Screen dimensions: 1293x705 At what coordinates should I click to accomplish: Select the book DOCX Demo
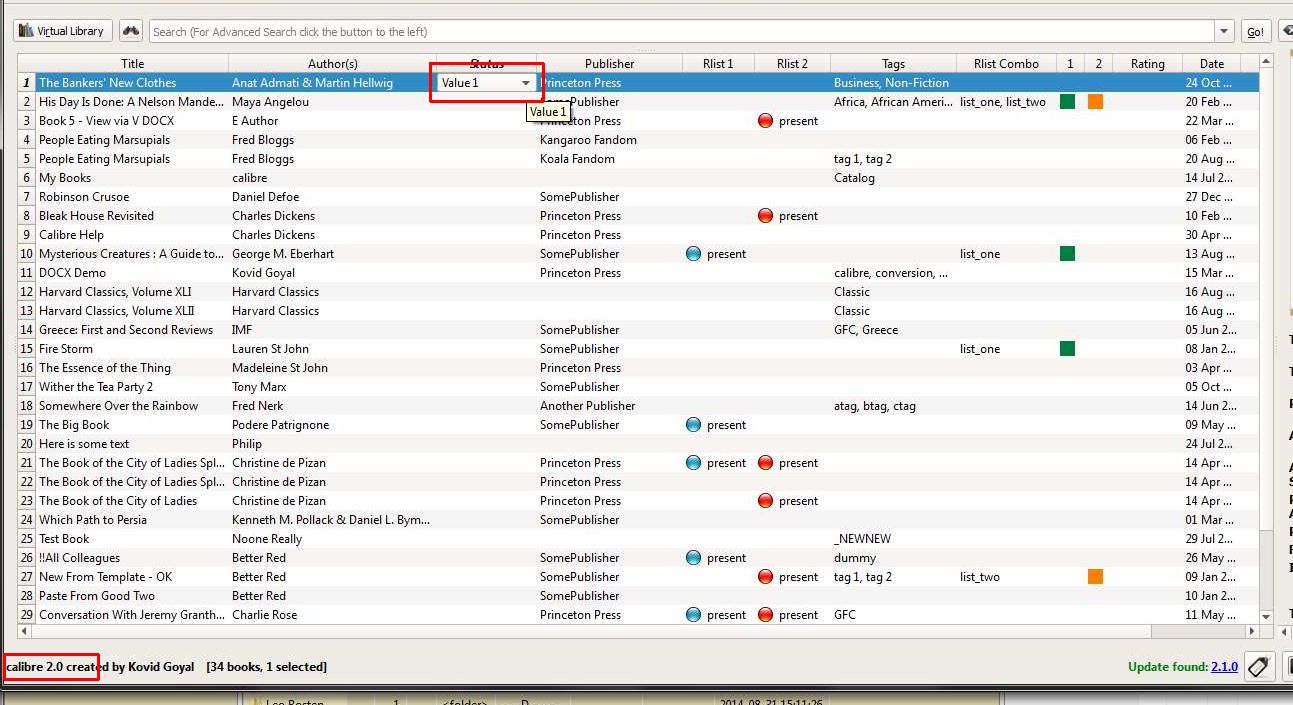pos(72,273)
